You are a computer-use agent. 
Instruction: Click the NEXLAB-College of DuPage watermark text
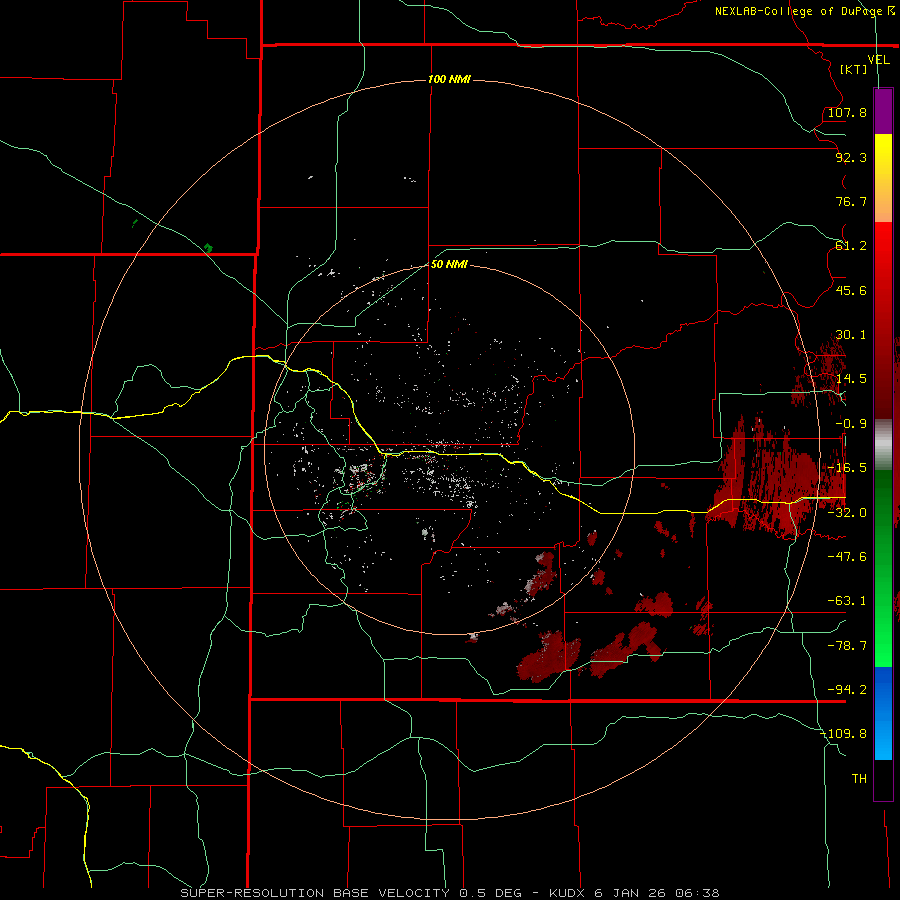[804, 11]
